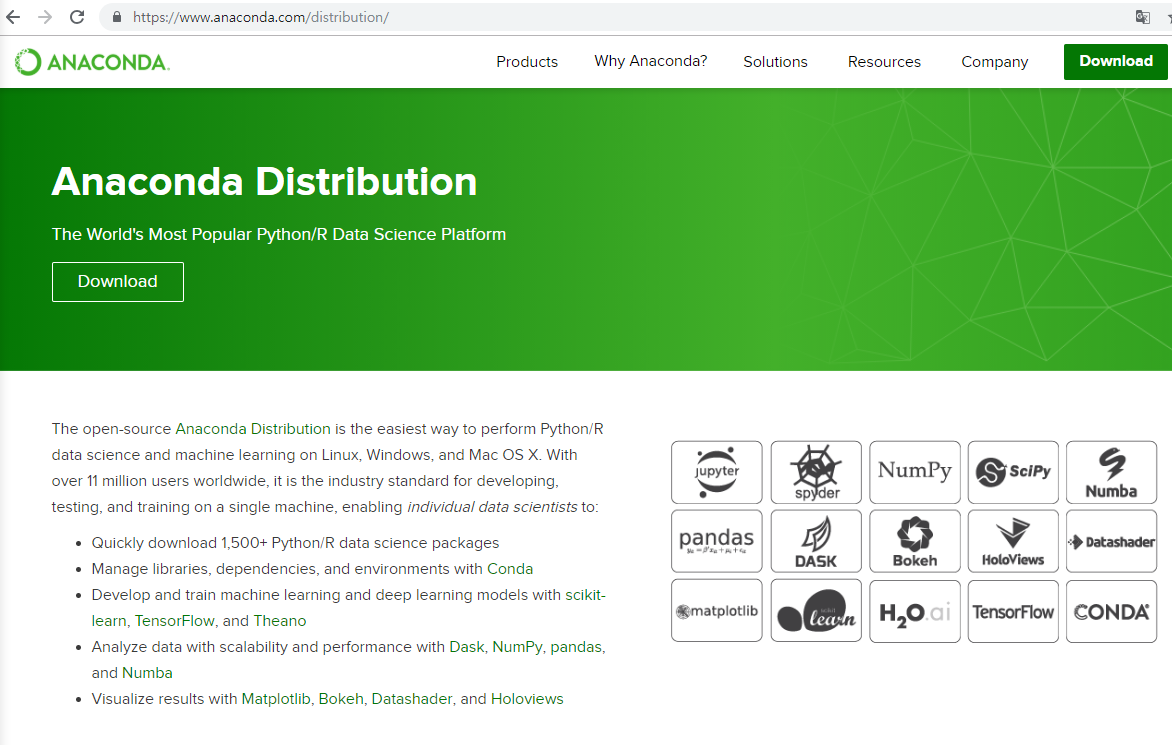This screenshot has width=1172, height=745.
Task: Open the matplotlib logo tile
Action: [x=717, y=610]
